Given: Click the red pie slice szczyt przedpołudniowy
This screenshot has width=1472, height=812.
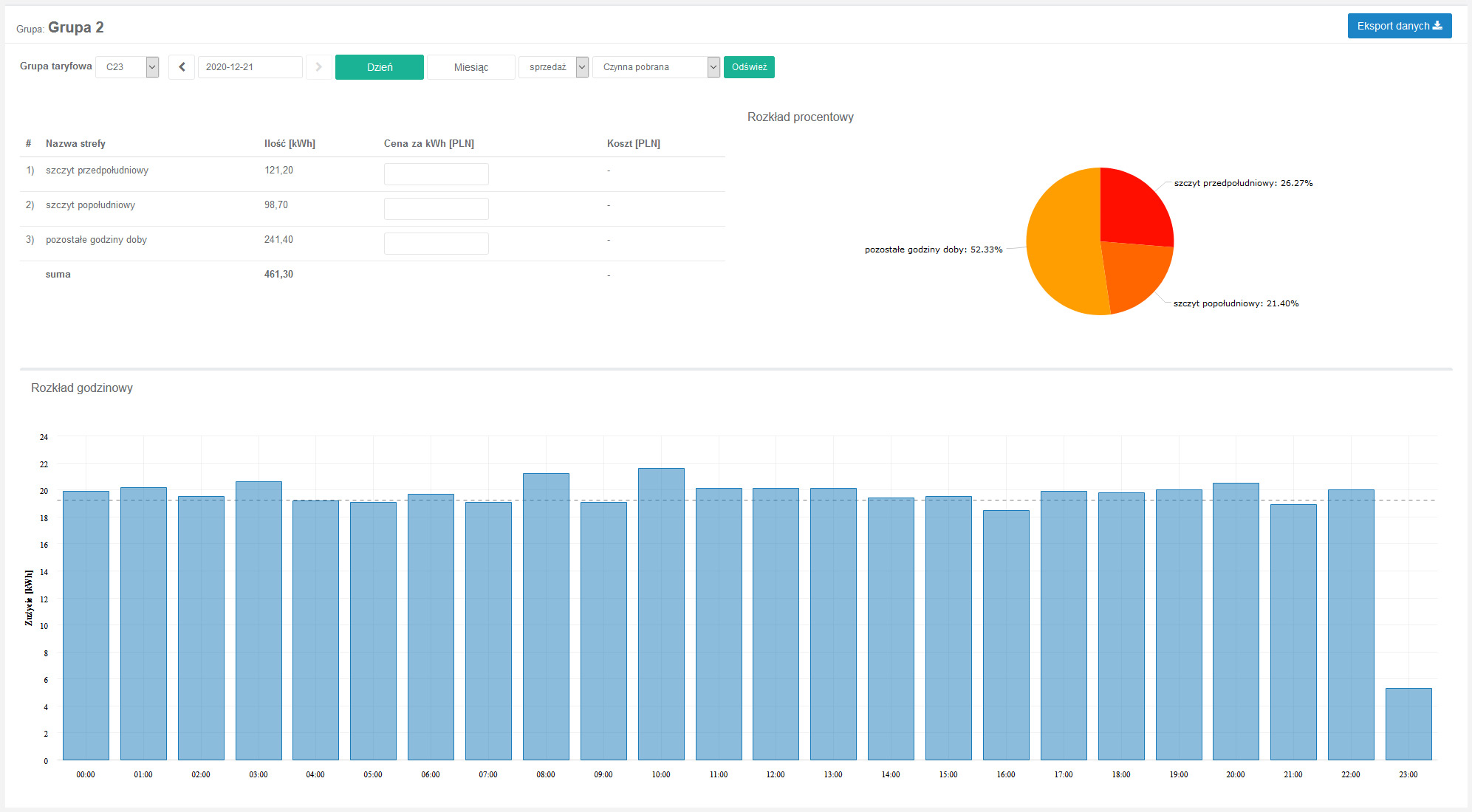Looking at the screenshot, I should click(1134, 207).
